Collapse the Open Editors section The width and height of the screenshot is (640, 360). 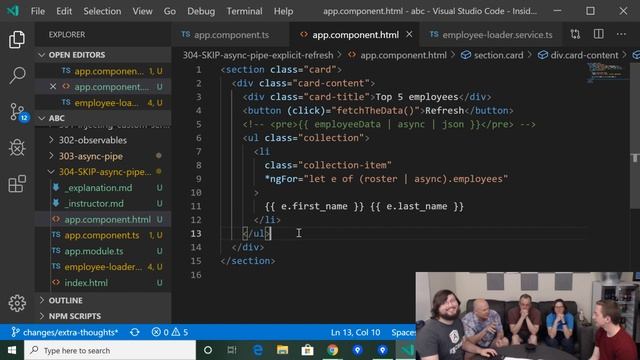click(103, 55)
